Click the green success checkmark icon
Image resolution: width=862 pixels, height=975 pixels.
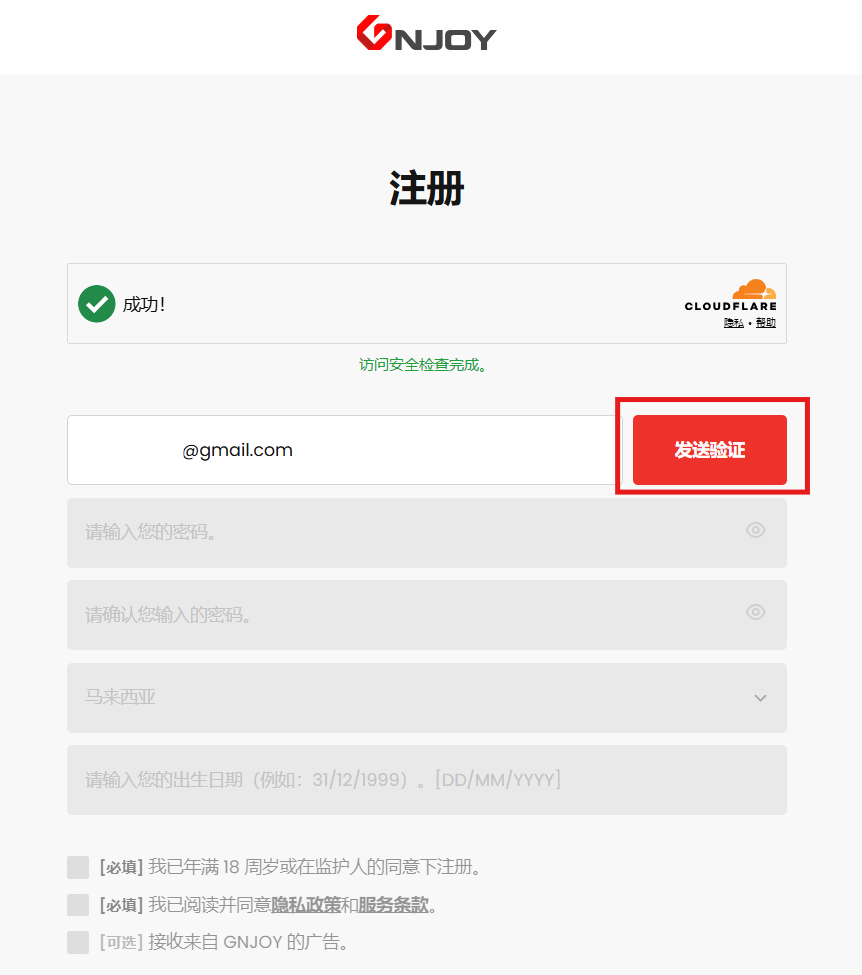point(96,303)
